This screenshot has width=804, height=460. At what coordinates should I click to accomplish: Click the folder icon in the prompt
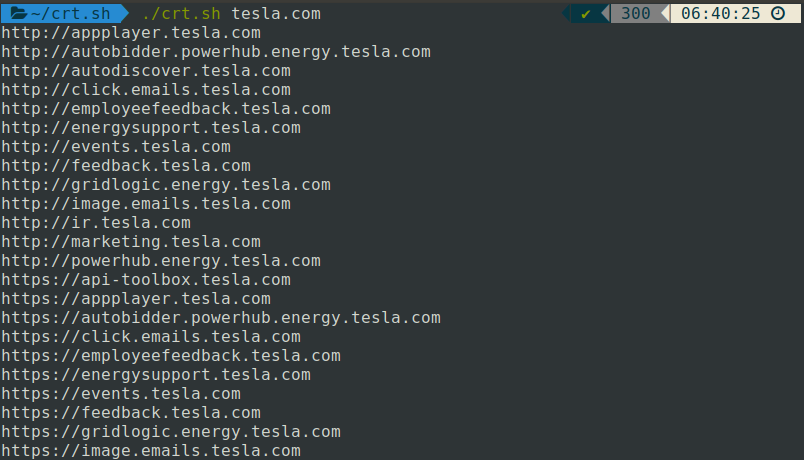click(x=19, y=13)
